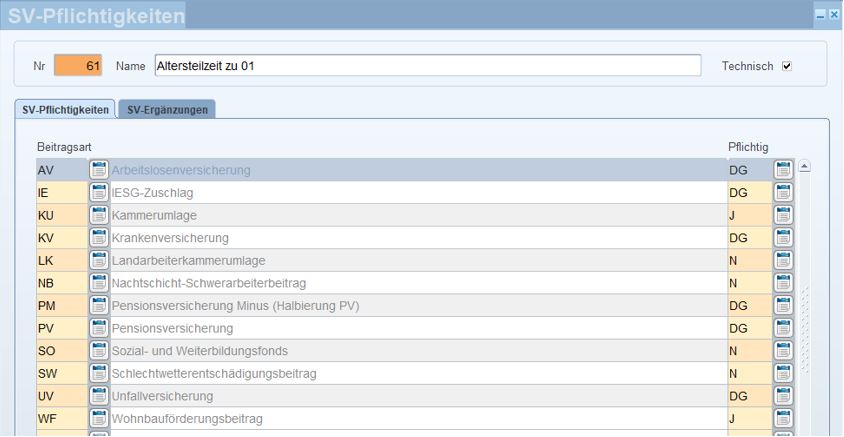844x437 pixels.
Task: Click the scroll up arrow of the list
Action: (x=805, y=167)
